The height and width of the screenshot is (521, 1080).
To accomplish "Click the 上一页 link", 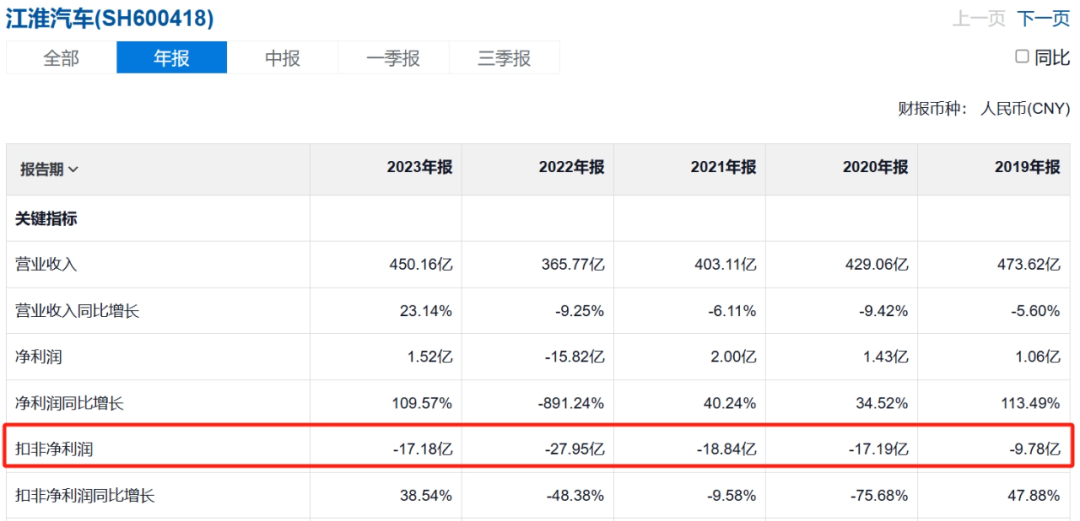I will [x=979, y=19].
